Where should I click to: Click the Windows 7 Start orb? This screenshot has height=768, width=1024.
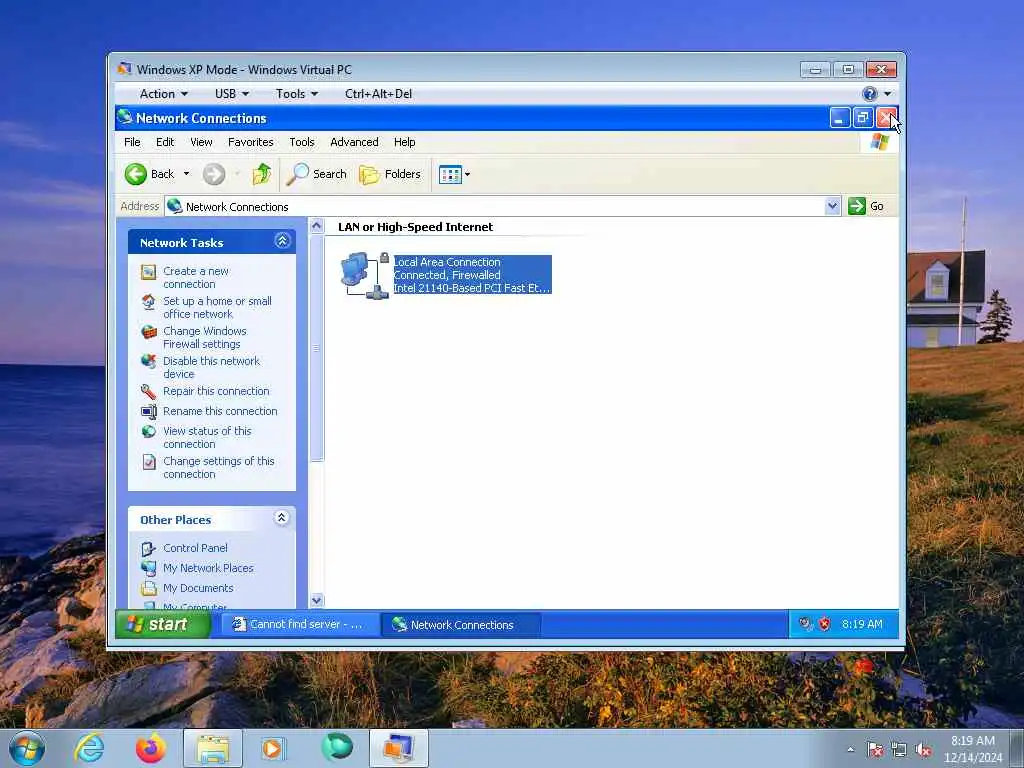[x=27, y=748]
